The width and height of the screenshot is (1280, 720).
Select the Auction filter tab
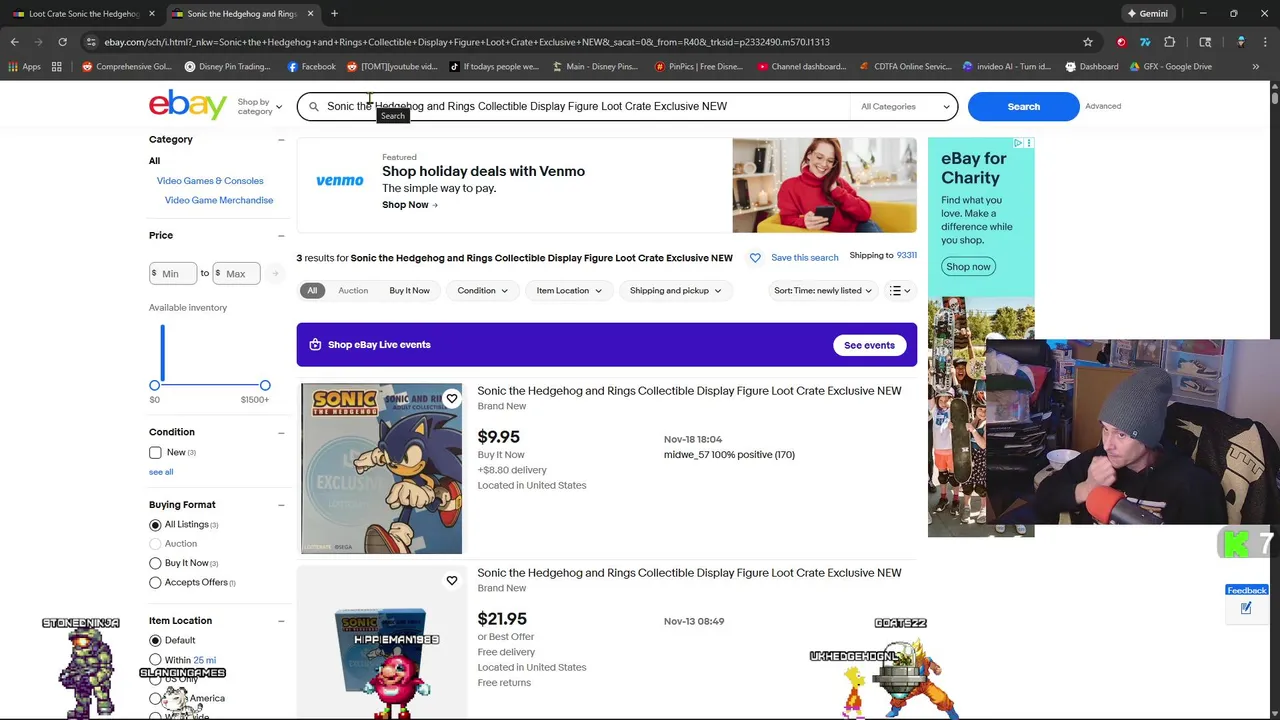pos(353,291)
